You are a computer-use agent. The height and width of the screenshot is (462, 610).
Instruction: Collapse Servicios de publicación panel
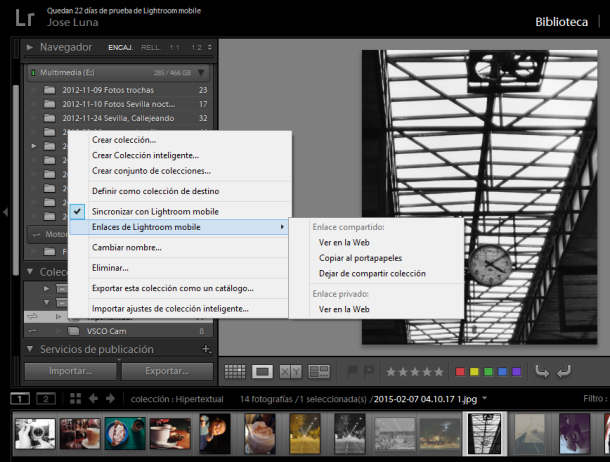30,349
